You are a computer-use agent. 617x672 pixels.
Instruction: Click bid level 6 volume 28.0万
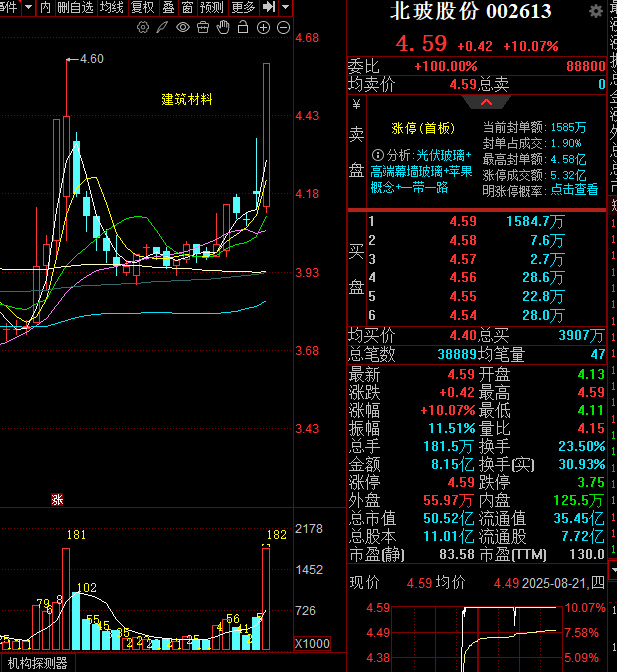543,315
